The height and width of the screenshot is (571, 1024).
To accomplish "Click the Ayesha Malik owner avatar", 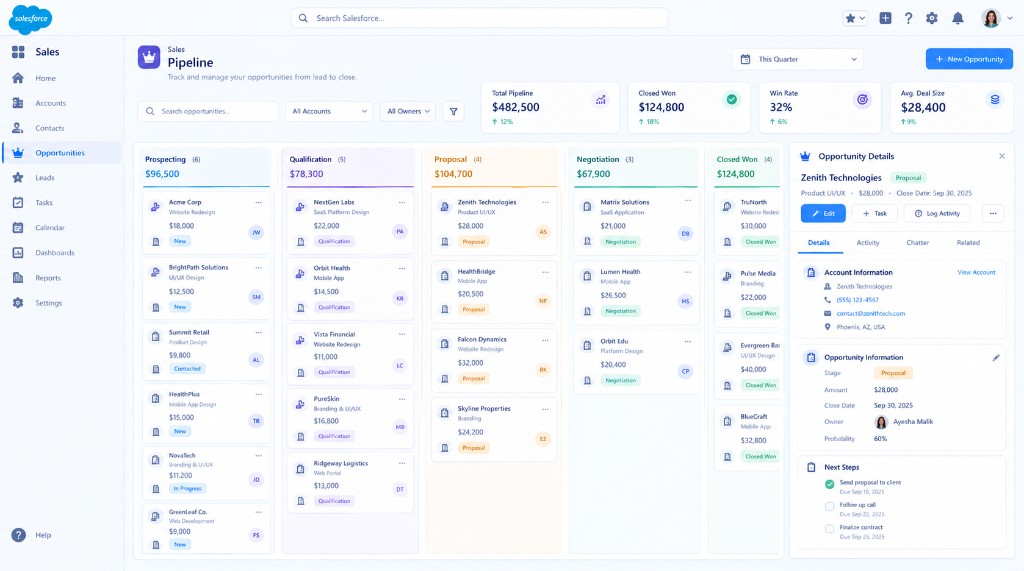I will click(881, 422).
